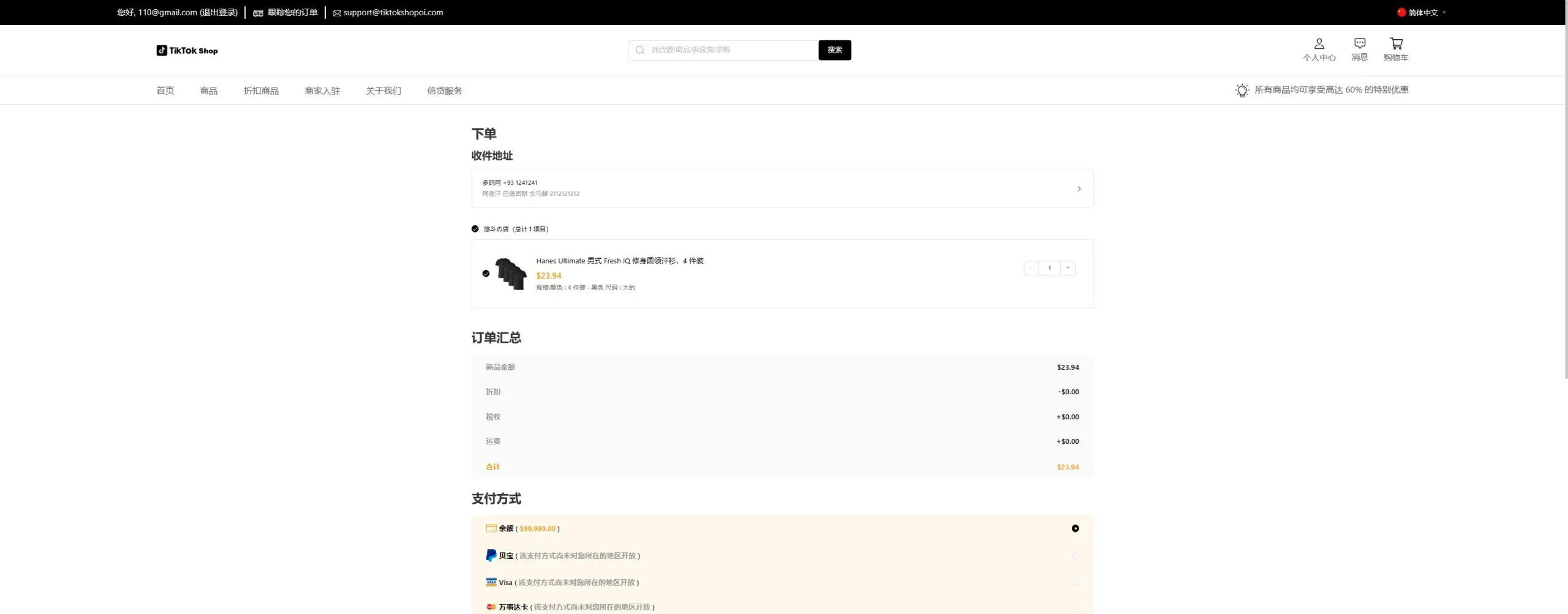Open 折扣商品 in the navigation bar
This screenshot has height=614, width=1568.
[261, 91]
